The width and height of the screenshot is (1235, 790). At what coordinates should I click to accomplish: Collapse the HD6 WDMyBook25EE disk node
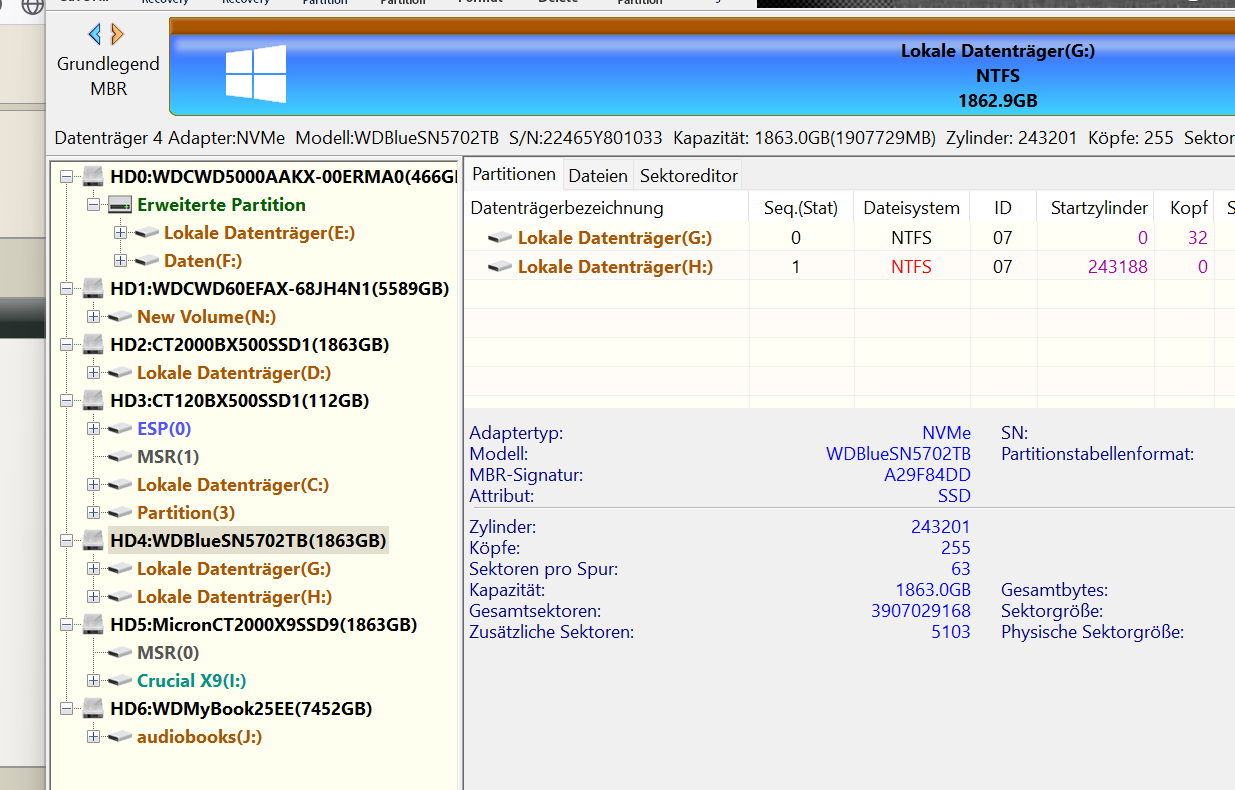[67, 709]
